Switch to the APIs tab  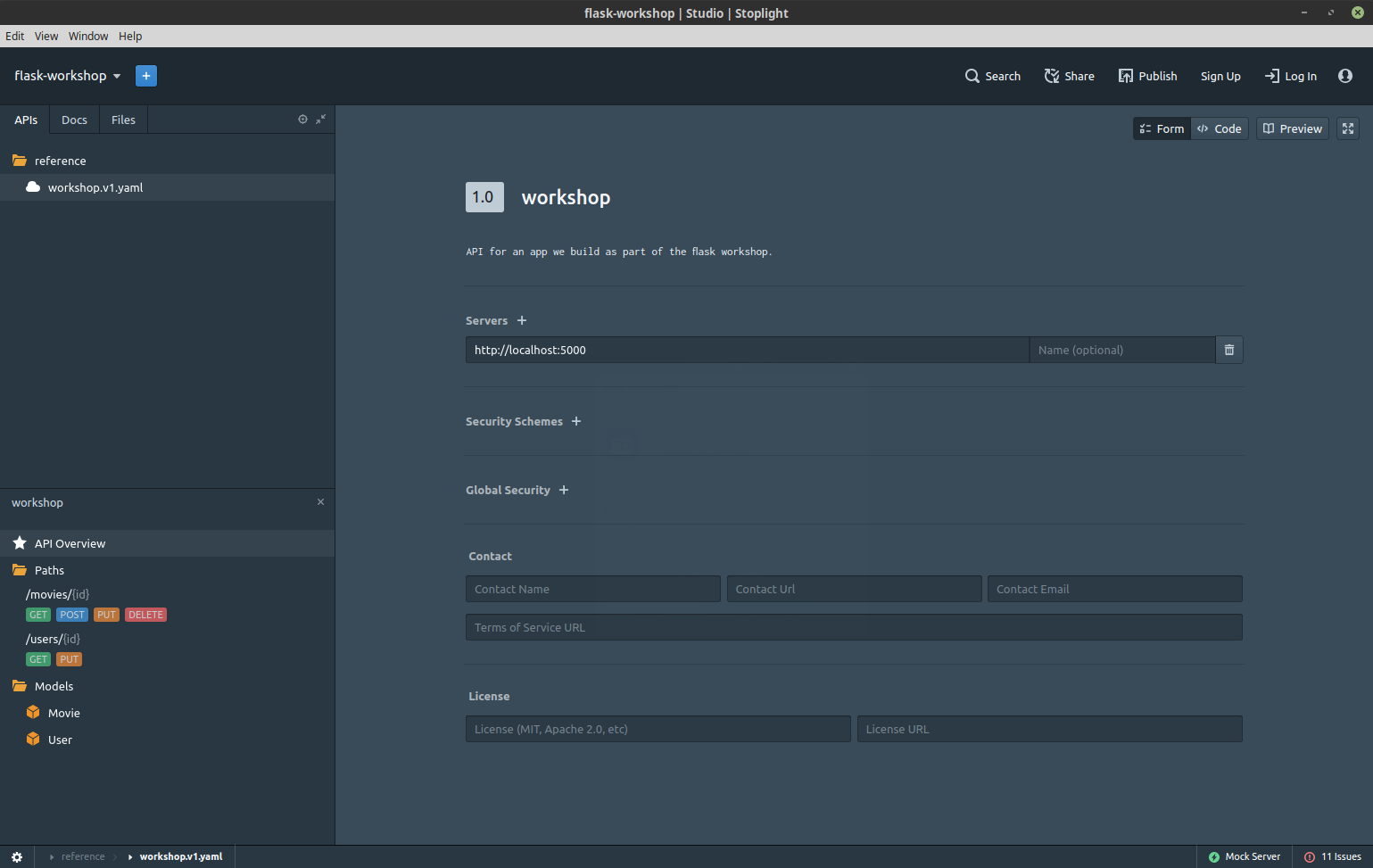(x=26, y=120)
